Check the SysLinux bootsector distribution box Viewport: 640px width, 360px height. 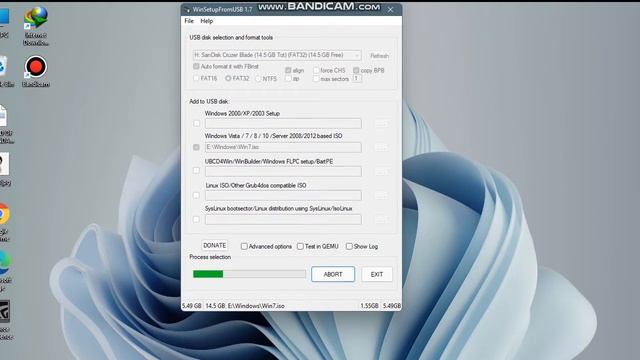196,220
